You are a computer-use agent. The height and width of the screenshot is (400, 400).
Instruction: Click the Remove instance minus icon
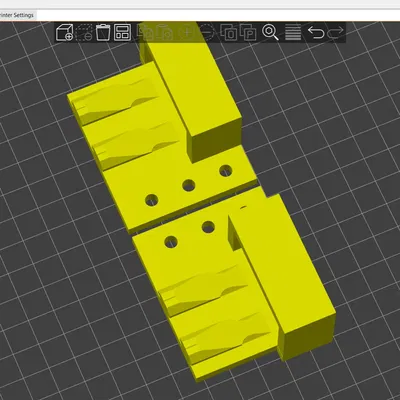click(x=207, y=32)
